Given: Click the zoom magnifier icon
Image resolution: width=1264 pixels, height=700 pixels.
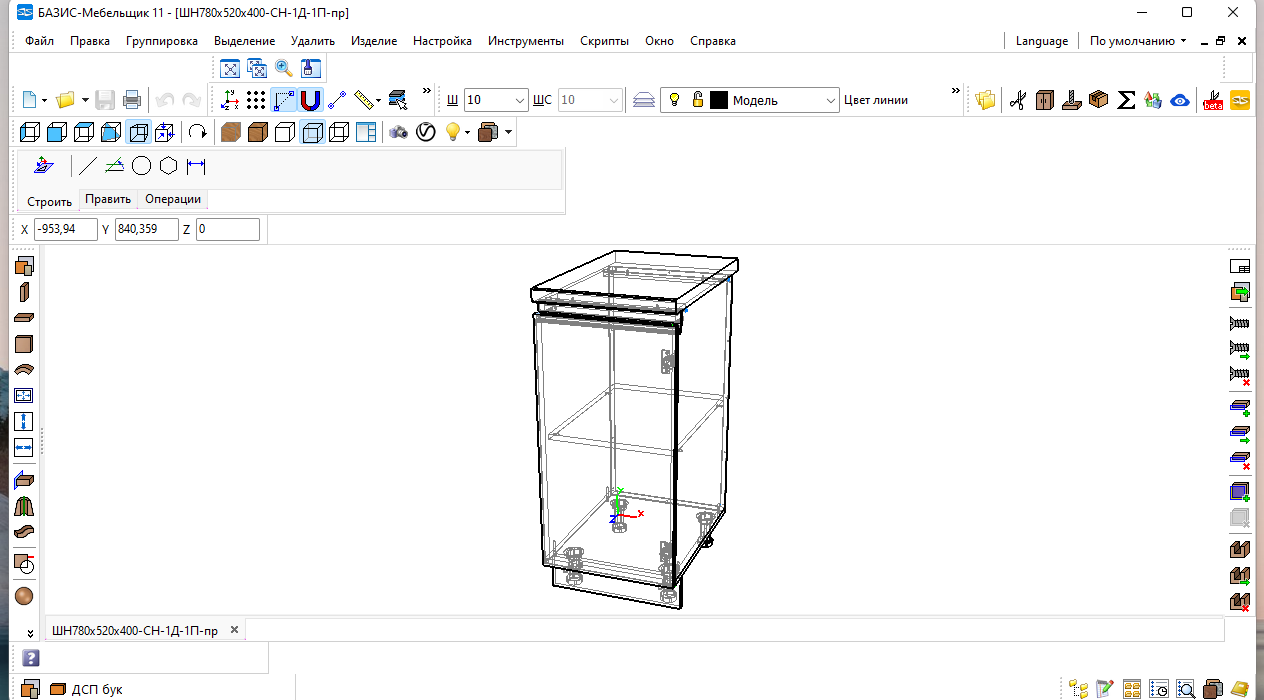Looking at the screenshot, I should pos(284,68).
